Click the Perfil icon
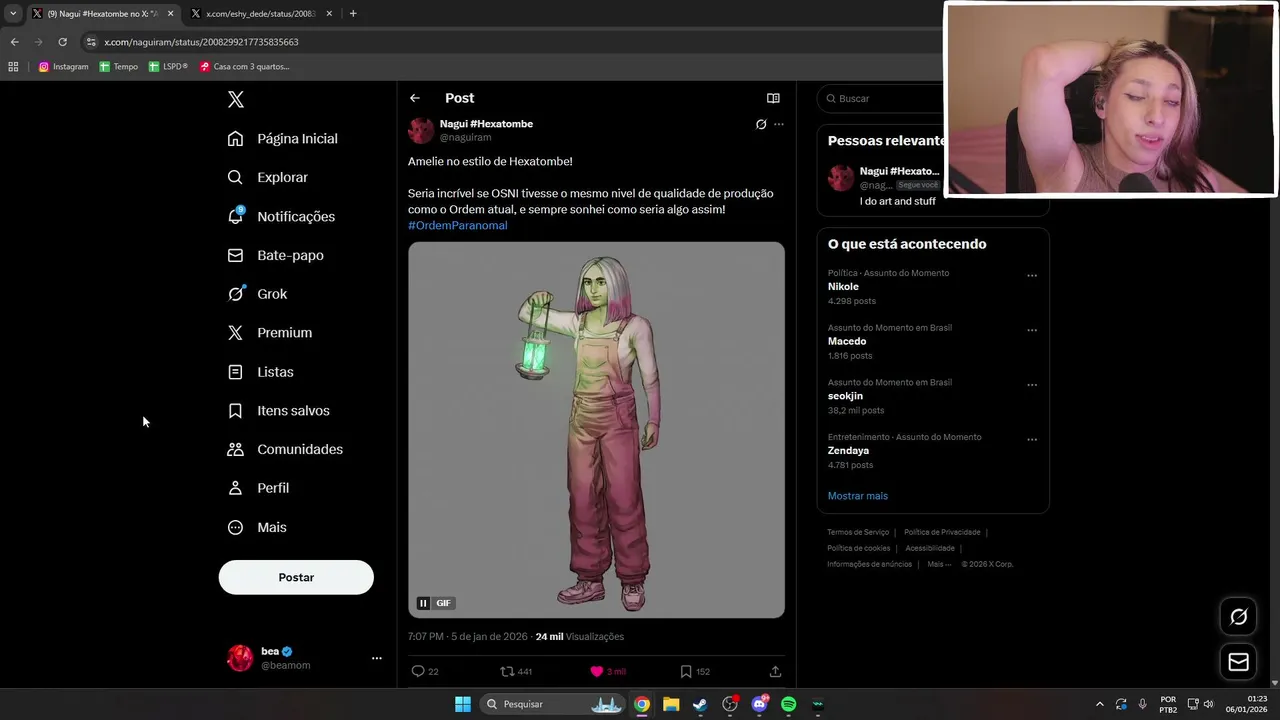This screenshot has height=720, width=1280. pyautogui.click(x=235, y=488)
